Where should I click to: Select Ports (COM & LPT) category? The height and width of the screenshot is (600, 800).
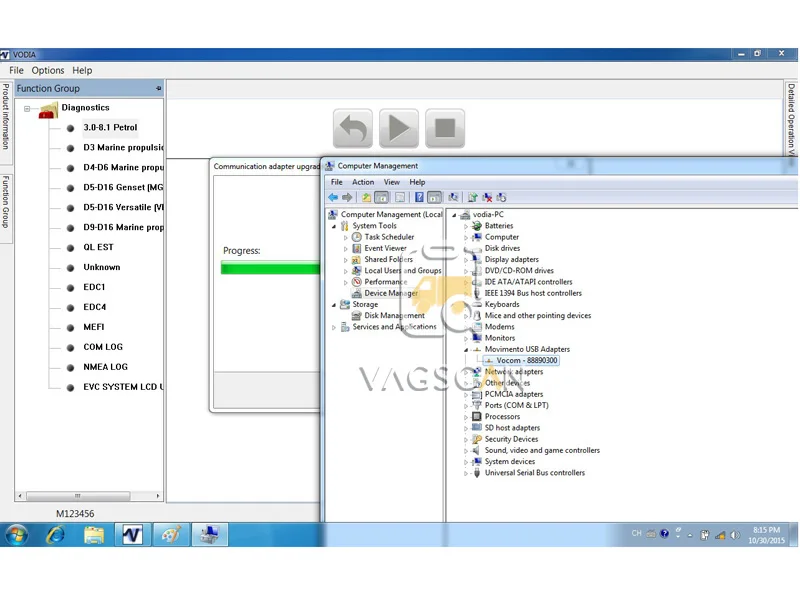(516, 405)
